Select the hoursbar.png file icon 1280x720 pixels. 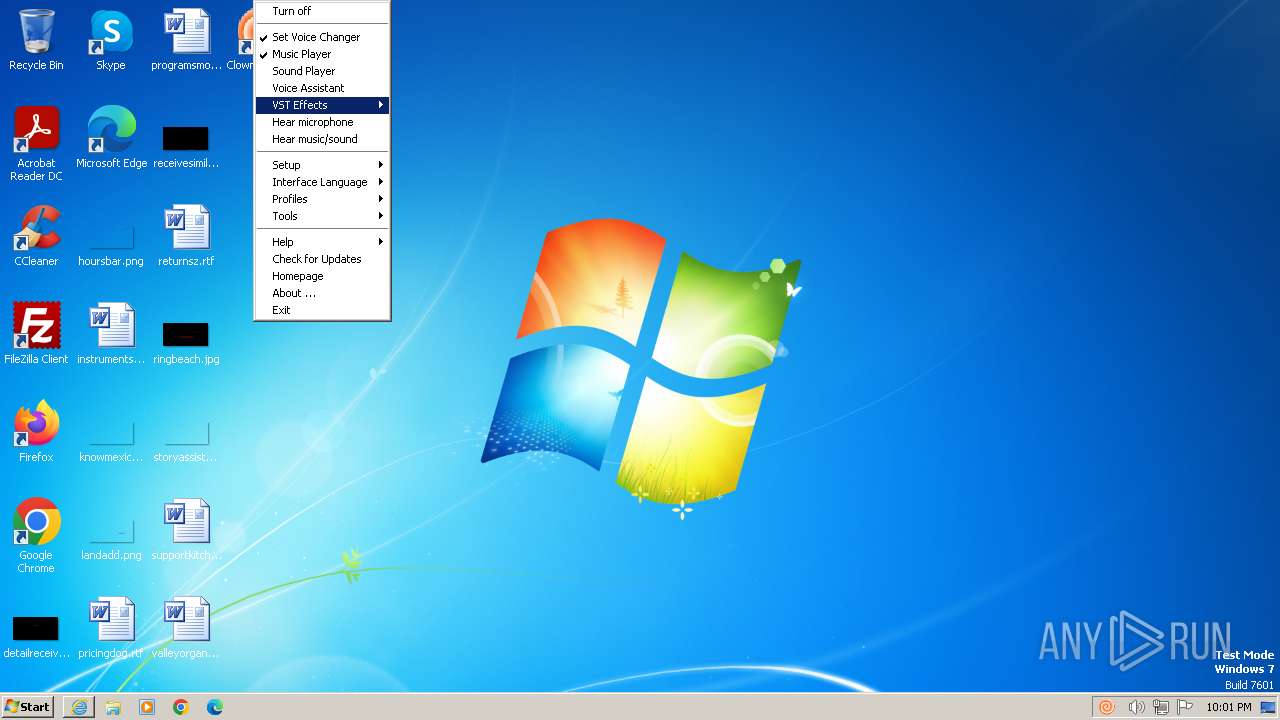(x=111, y=245)
